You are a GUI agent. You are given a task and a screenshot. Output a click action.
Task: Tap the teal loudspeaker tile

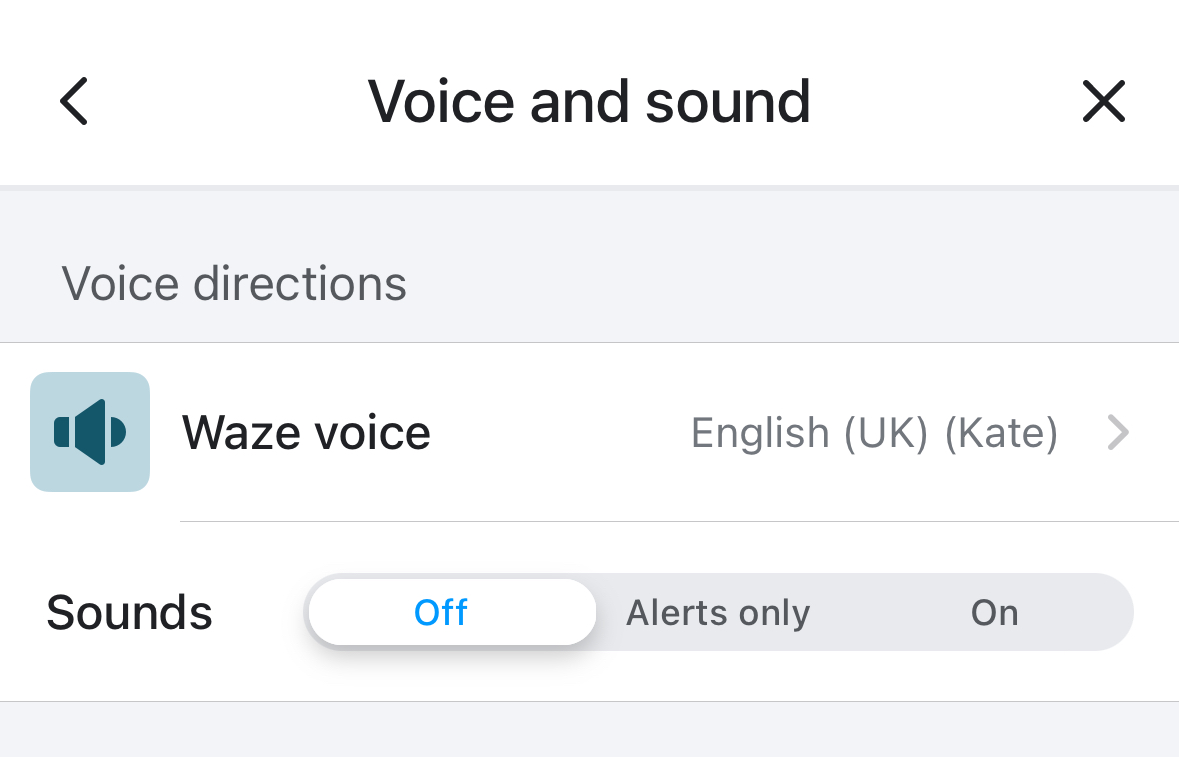point(90,432)
